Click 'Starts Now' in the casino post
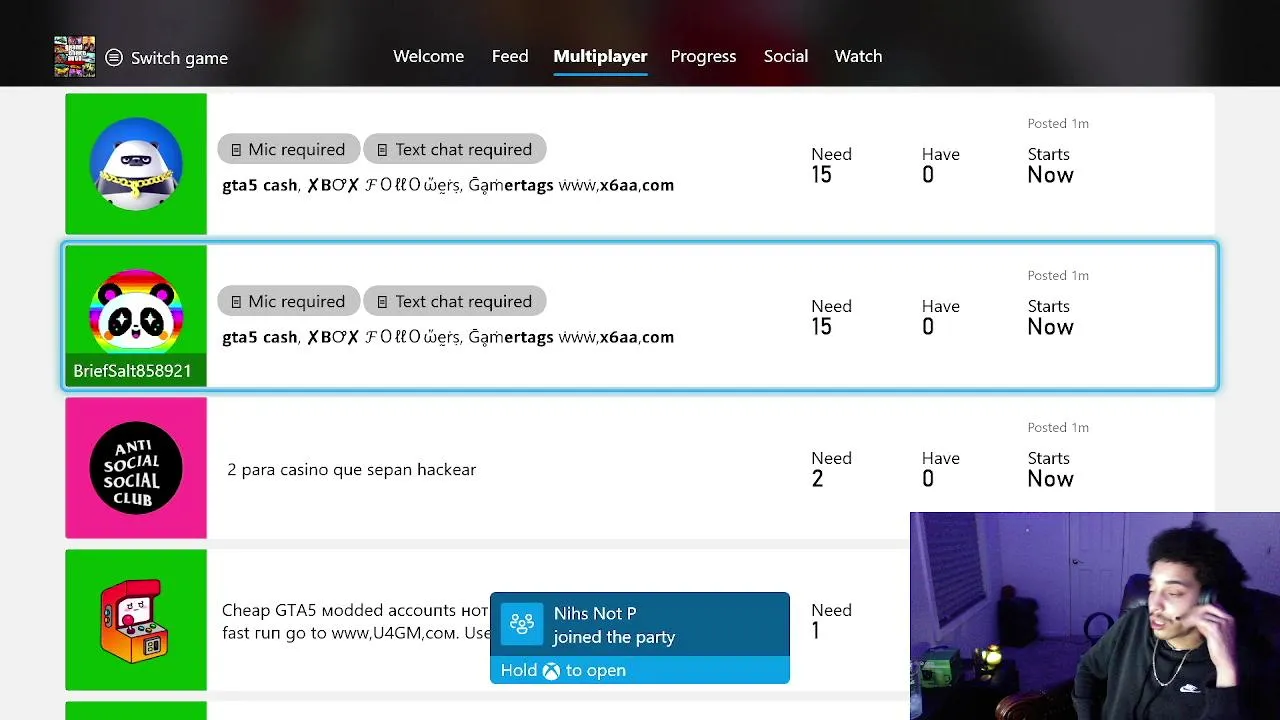The image size is (1280, 720). (x=1050, y=469)
